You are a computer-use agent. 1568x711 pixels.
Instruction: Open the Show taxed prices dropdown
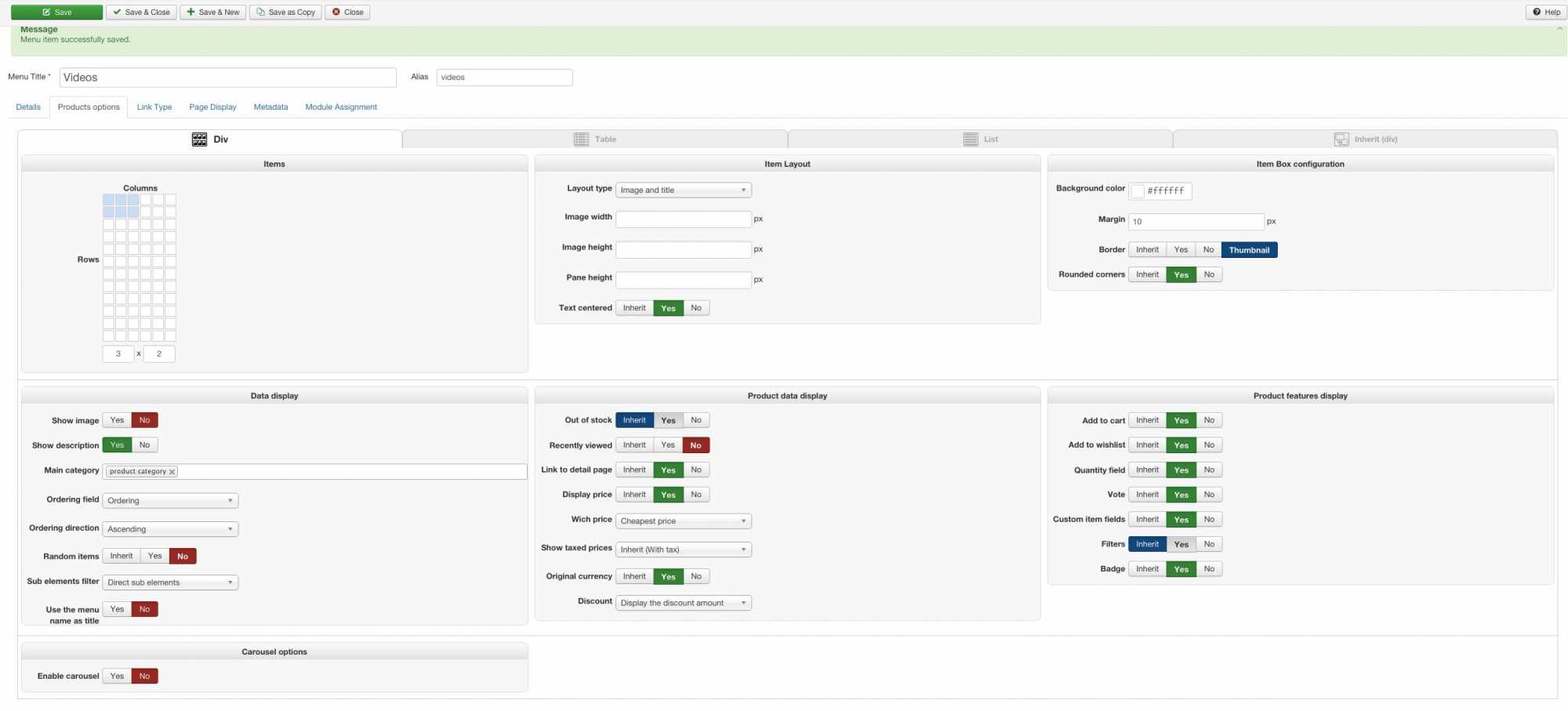click(x=684, y=550)
